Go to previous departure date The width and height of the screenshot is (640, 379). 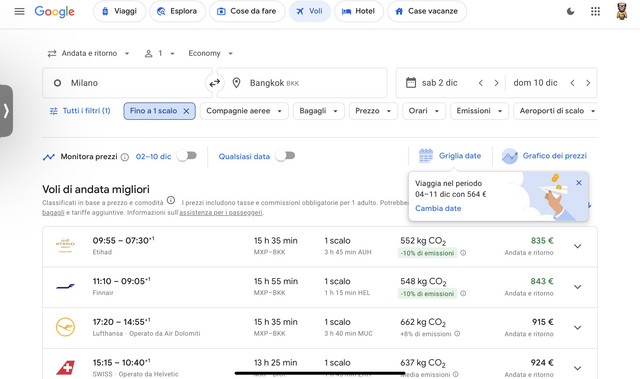[481, 83]
